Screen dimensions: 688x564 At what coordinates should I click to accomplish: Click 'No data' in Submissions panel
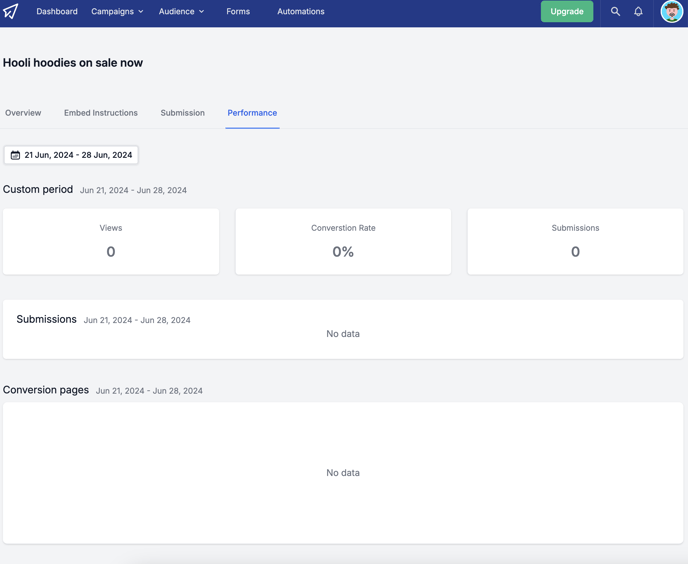[x=343, y=334]
